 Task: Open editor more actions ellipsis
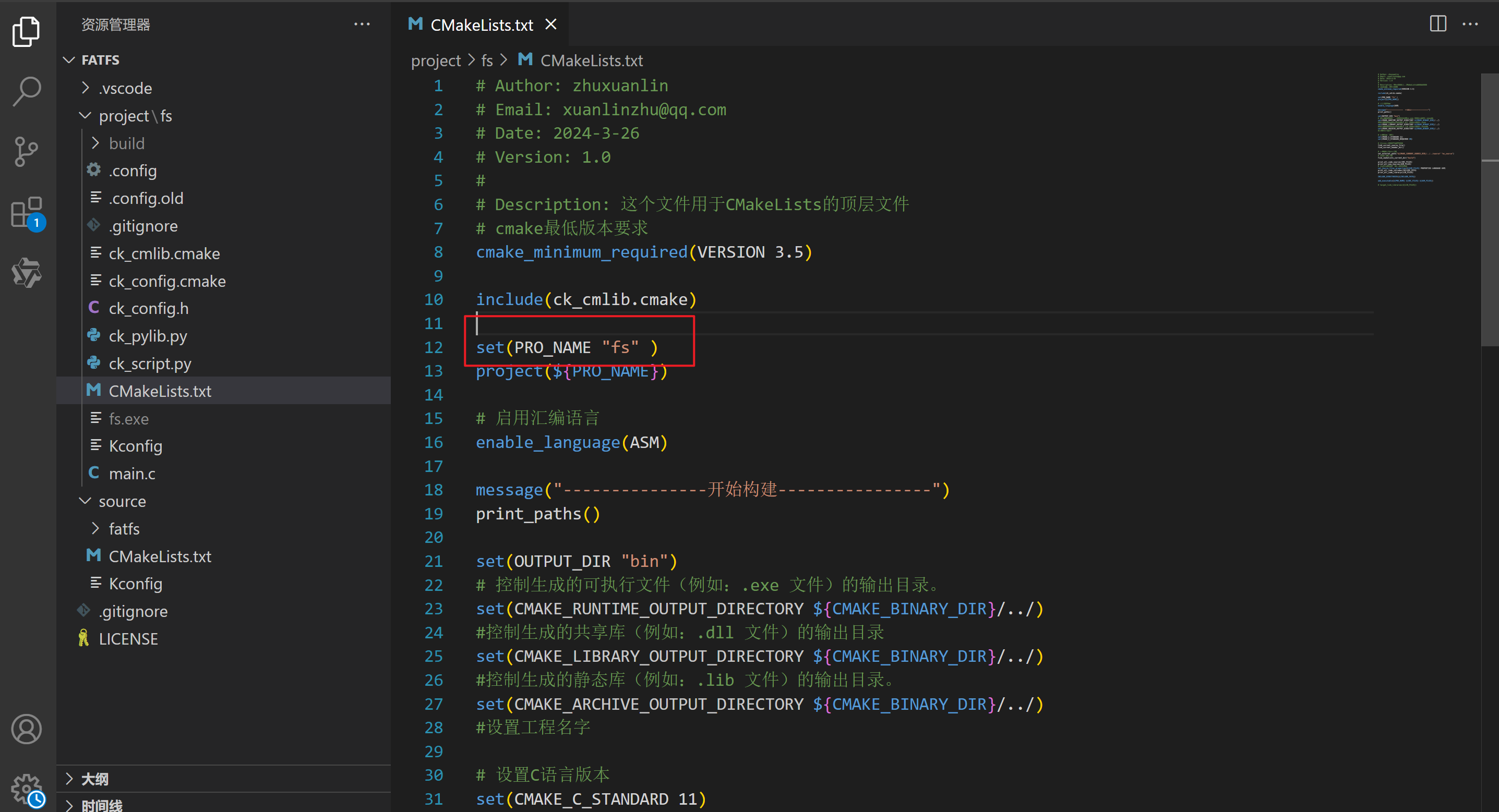[1470, 25]
